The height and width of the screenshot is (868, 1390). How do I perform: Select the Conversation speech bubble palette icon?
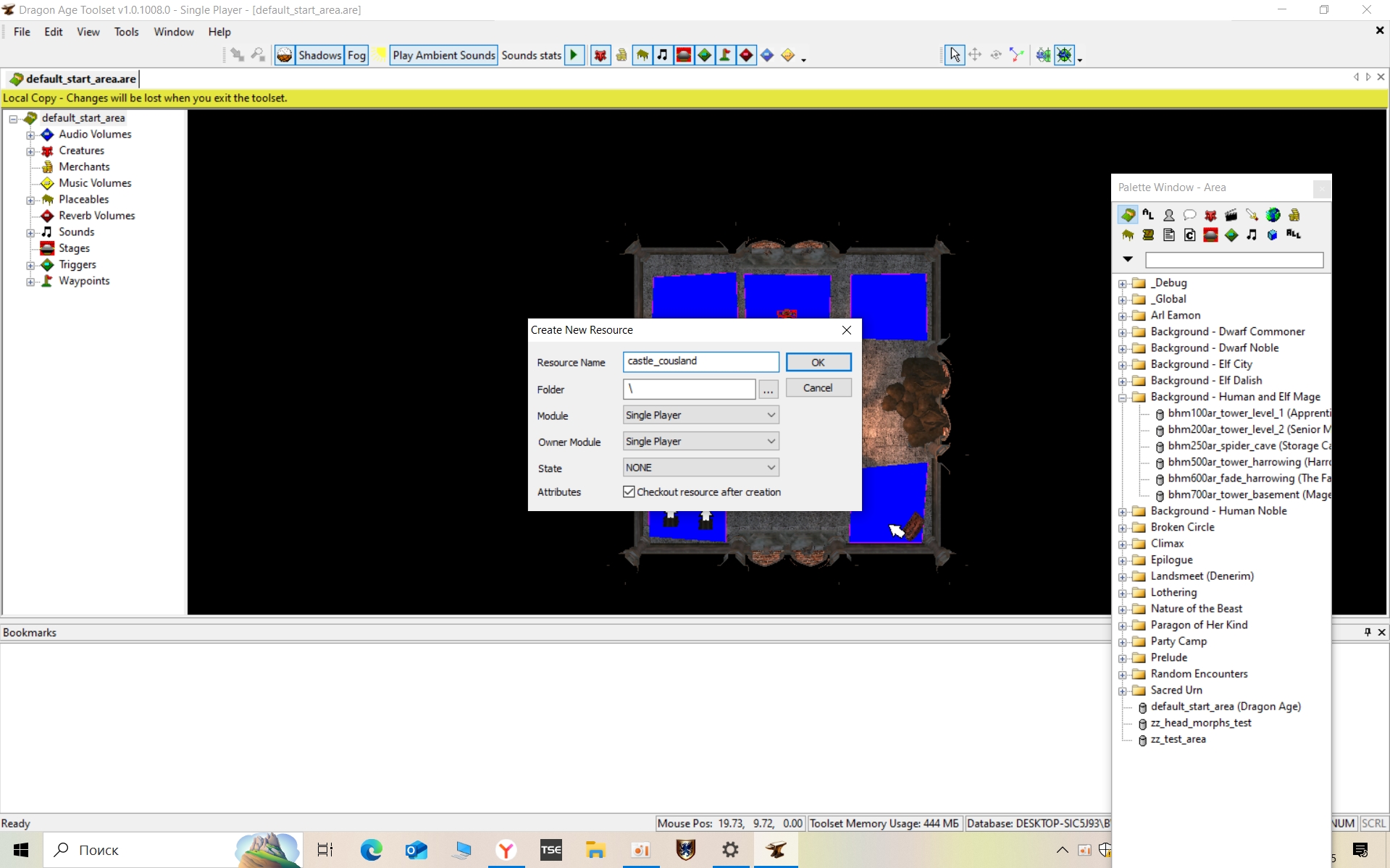point(1189,215)
